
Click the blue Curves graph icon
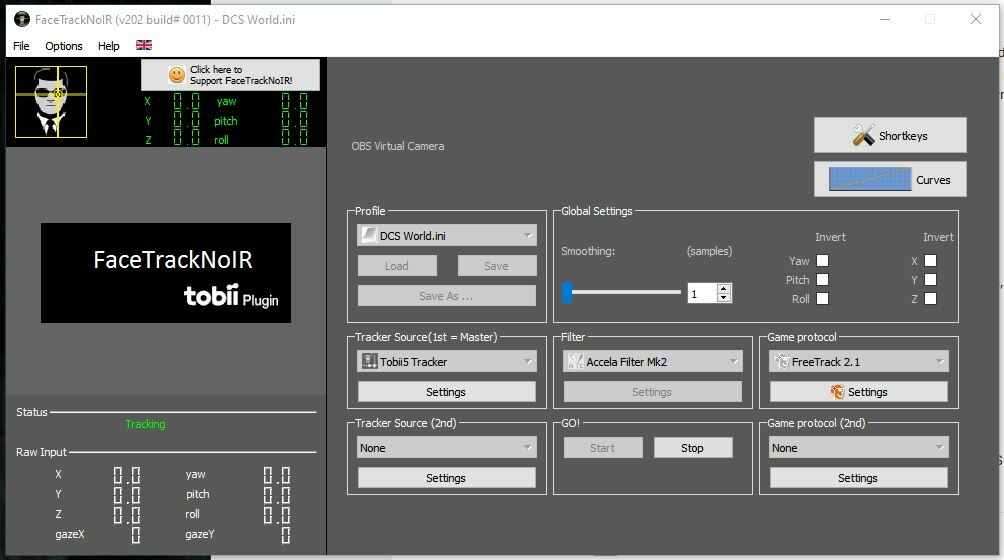(870, 179)
